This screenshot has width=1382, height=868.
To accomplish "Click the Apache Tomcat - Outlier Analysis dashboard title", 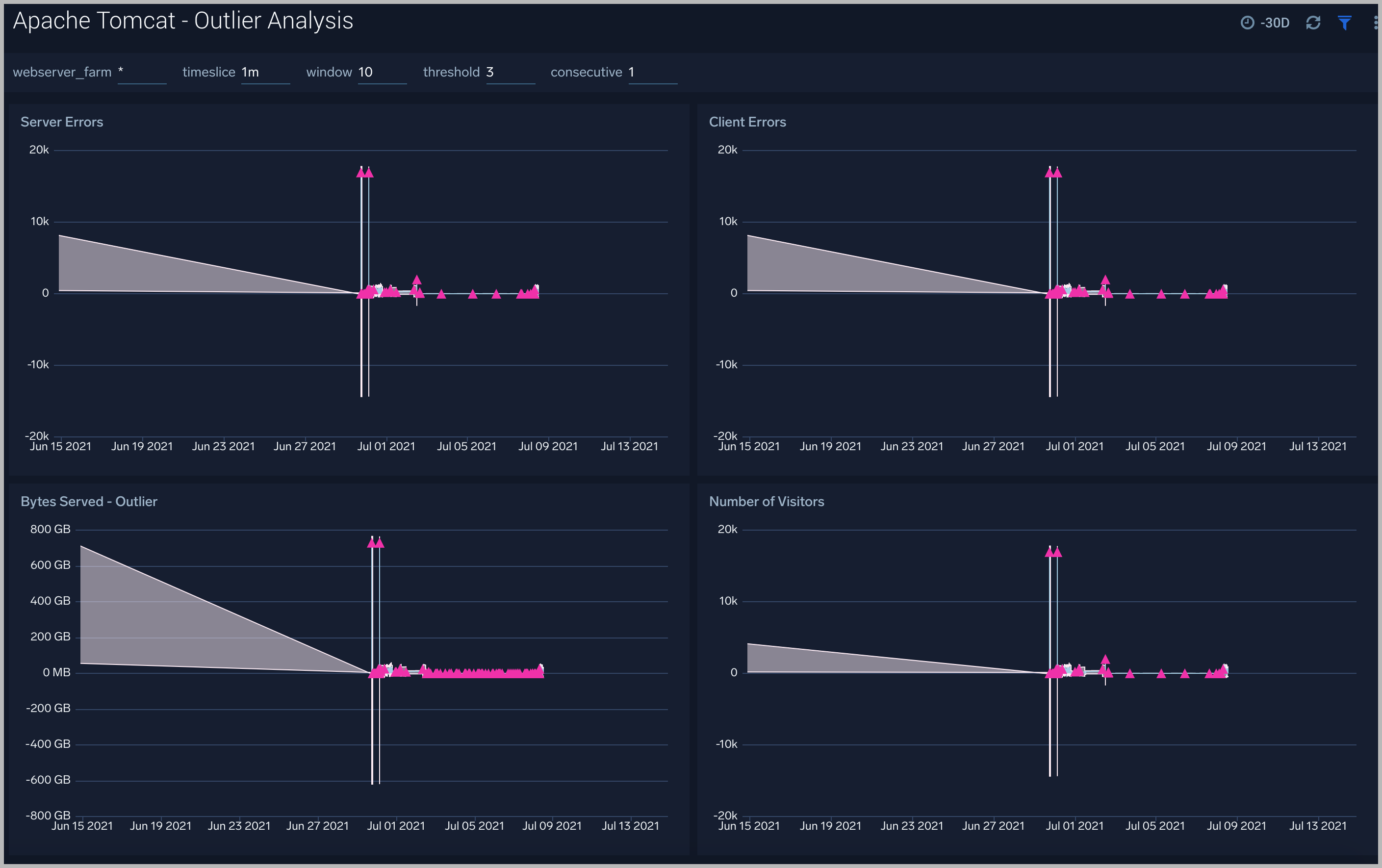I will [x=182, y=21].
